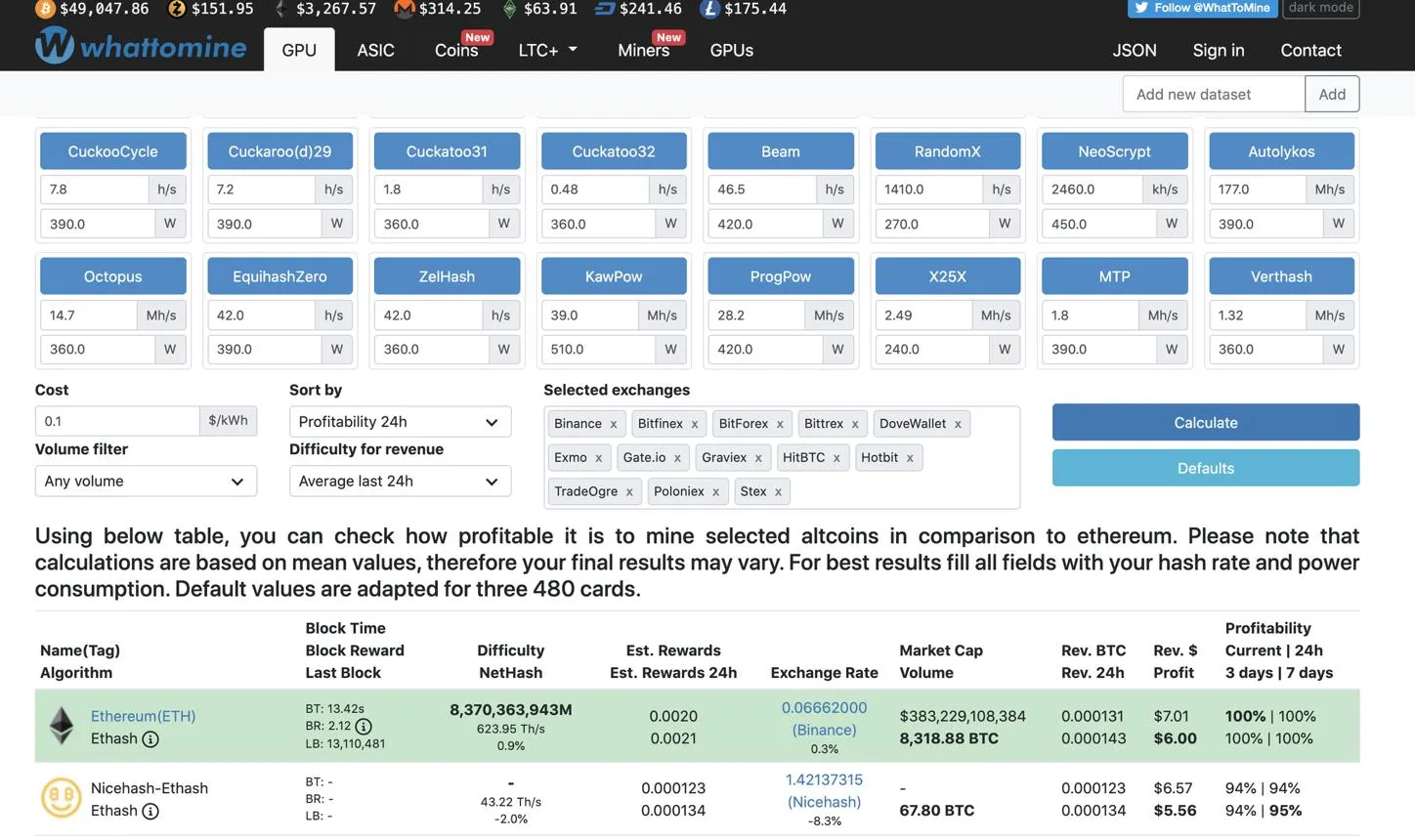Toggle the Autolykos algorithm
The height and width of the screenshot is (840, 1415).
1281,151
